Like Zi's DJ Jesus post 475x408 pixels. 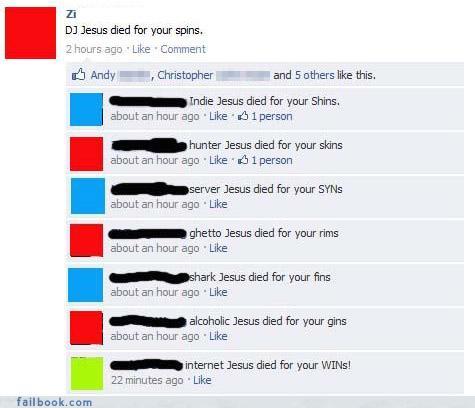click(141, 49)
